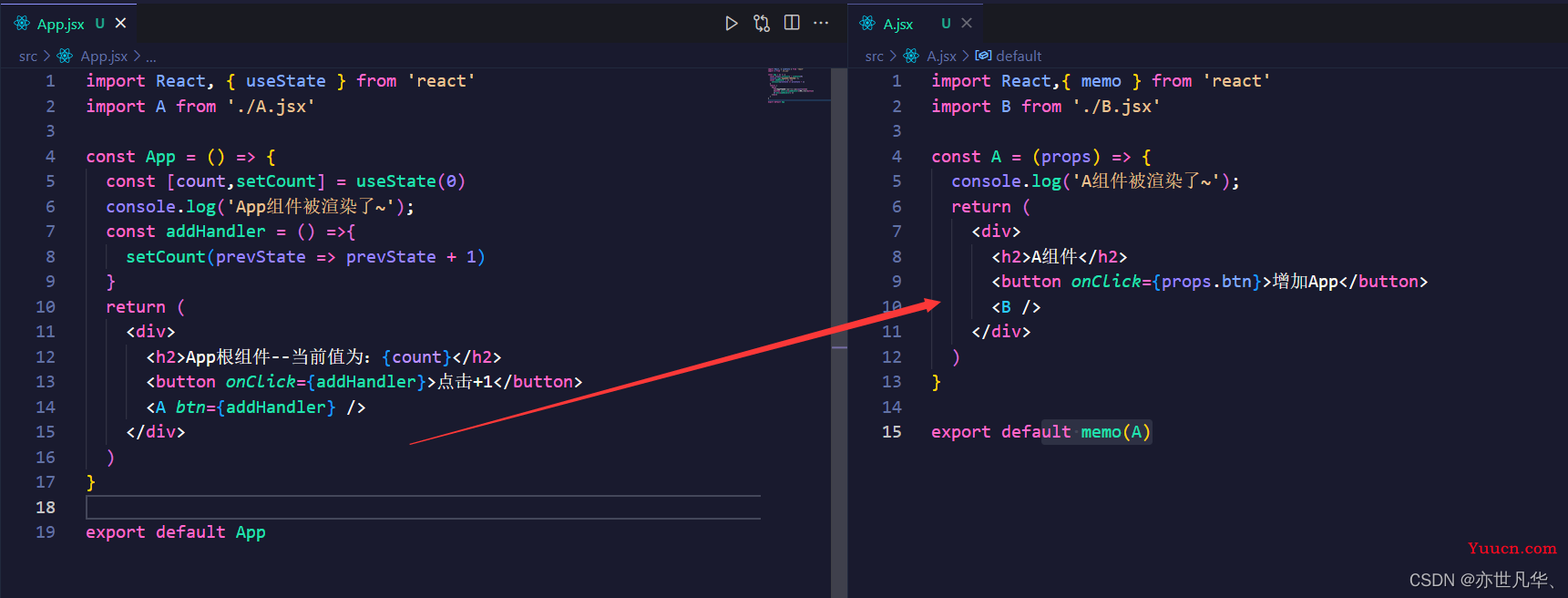This screenshot has height=598, width=1568.
Task: Click React icon on App.jsx tab
Action: click(22, 24)
